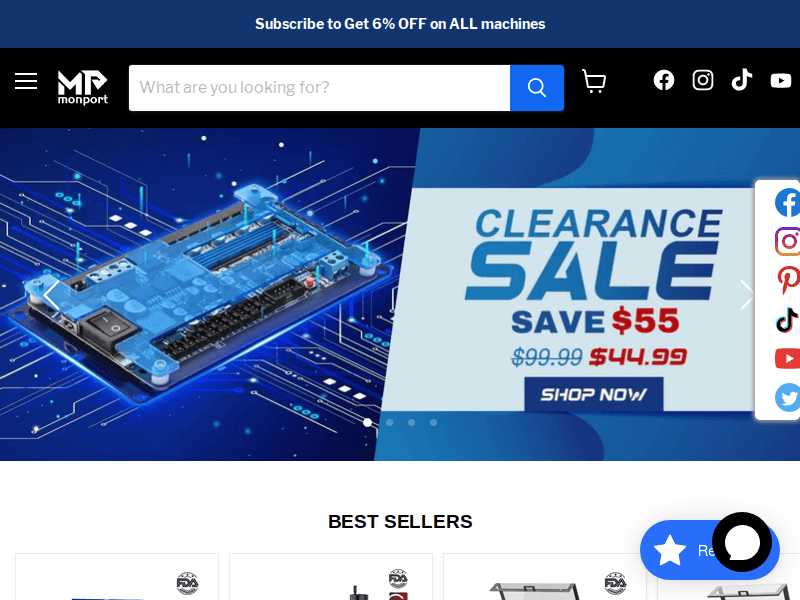This screenshot has height=600, width=800.
Task: Click the Pinterest icon in side panel
Action: point(788,280)
